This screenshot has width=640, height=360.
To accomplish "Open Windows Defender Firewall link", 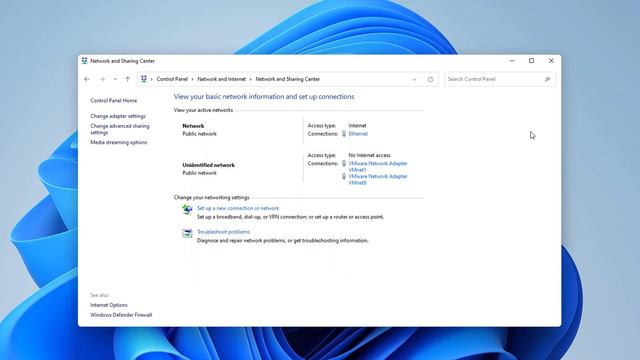I will point(121,315).
